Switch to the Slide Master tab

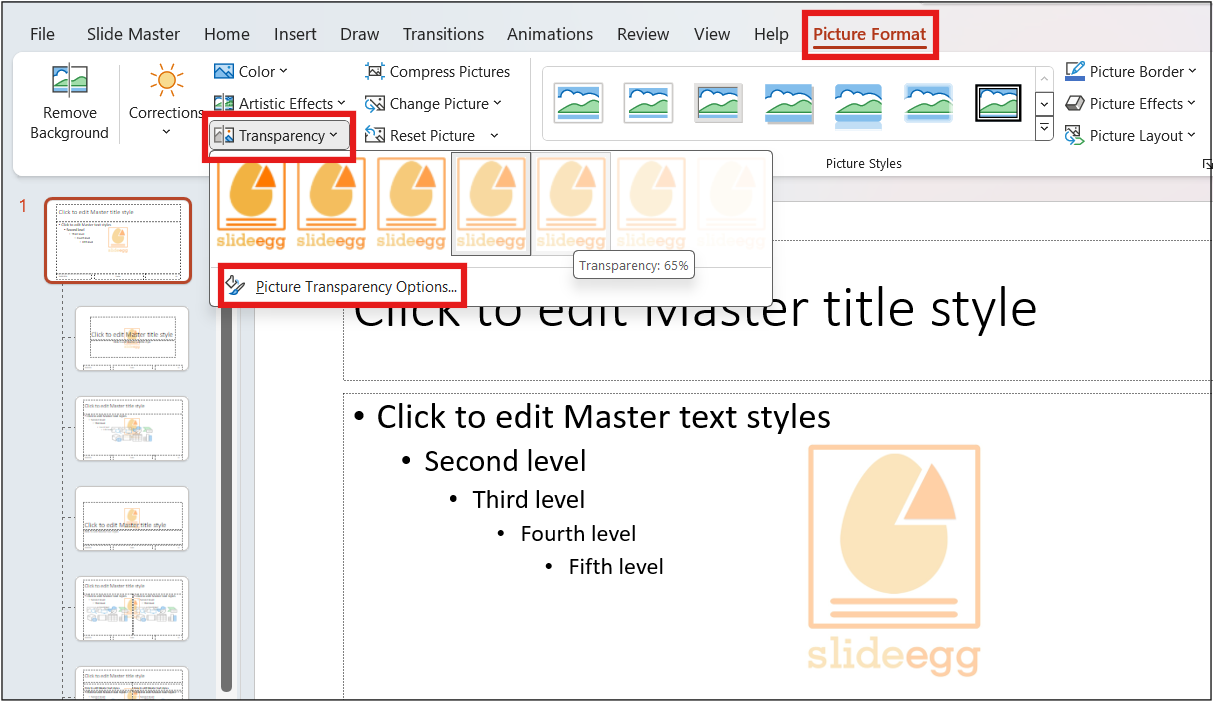pyautogui.click(x=133, y=34)
